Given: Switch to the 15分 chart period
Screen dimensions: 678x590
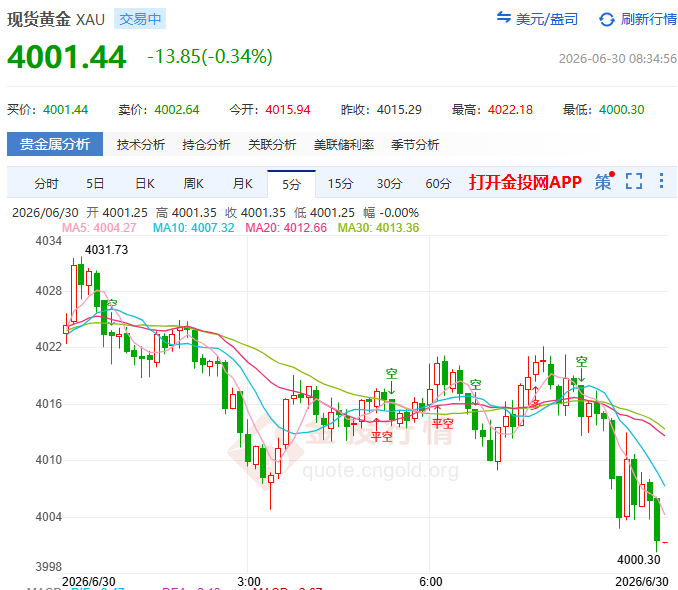Looking at the screenshot, I should (340, 184).
